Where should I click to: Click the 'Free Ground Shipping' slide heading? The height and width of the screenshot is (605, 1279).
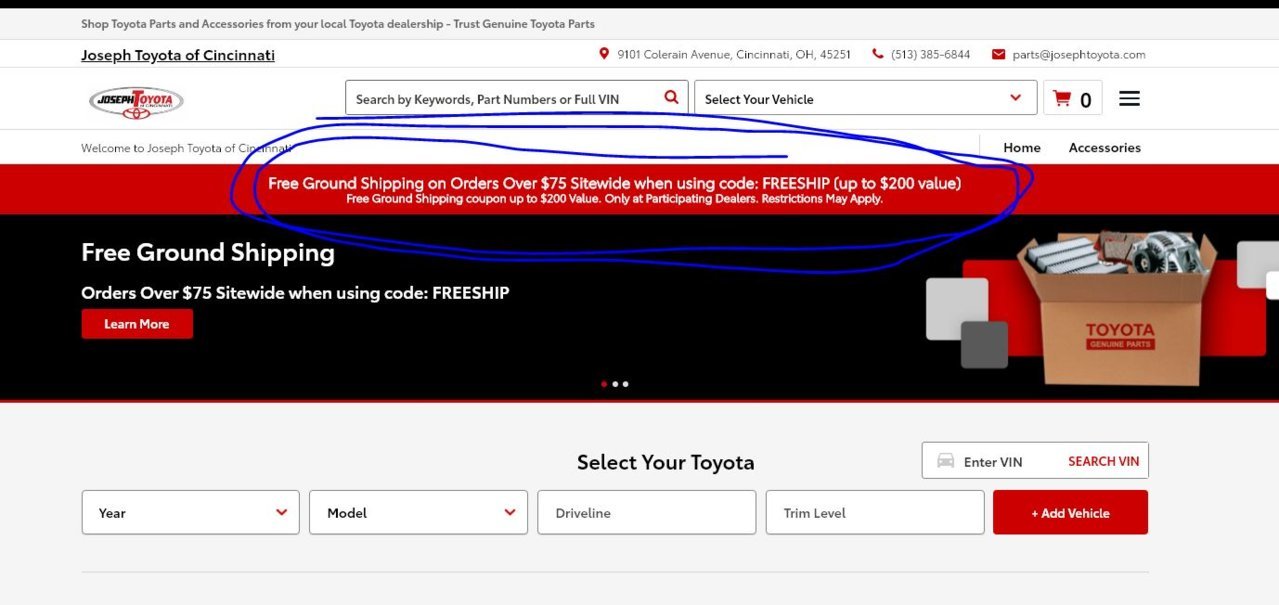[x=208, y=252]
